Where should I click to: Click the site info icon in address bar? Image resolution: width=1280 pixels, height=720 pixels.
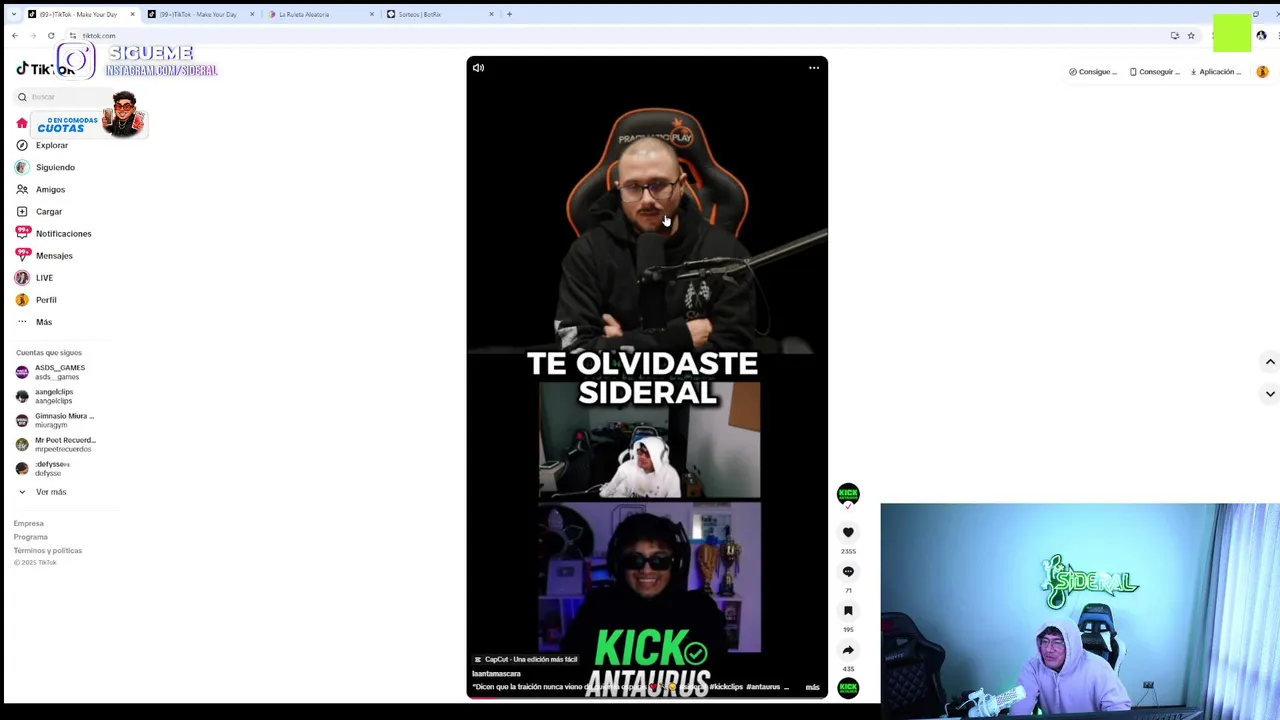(73, 36)
